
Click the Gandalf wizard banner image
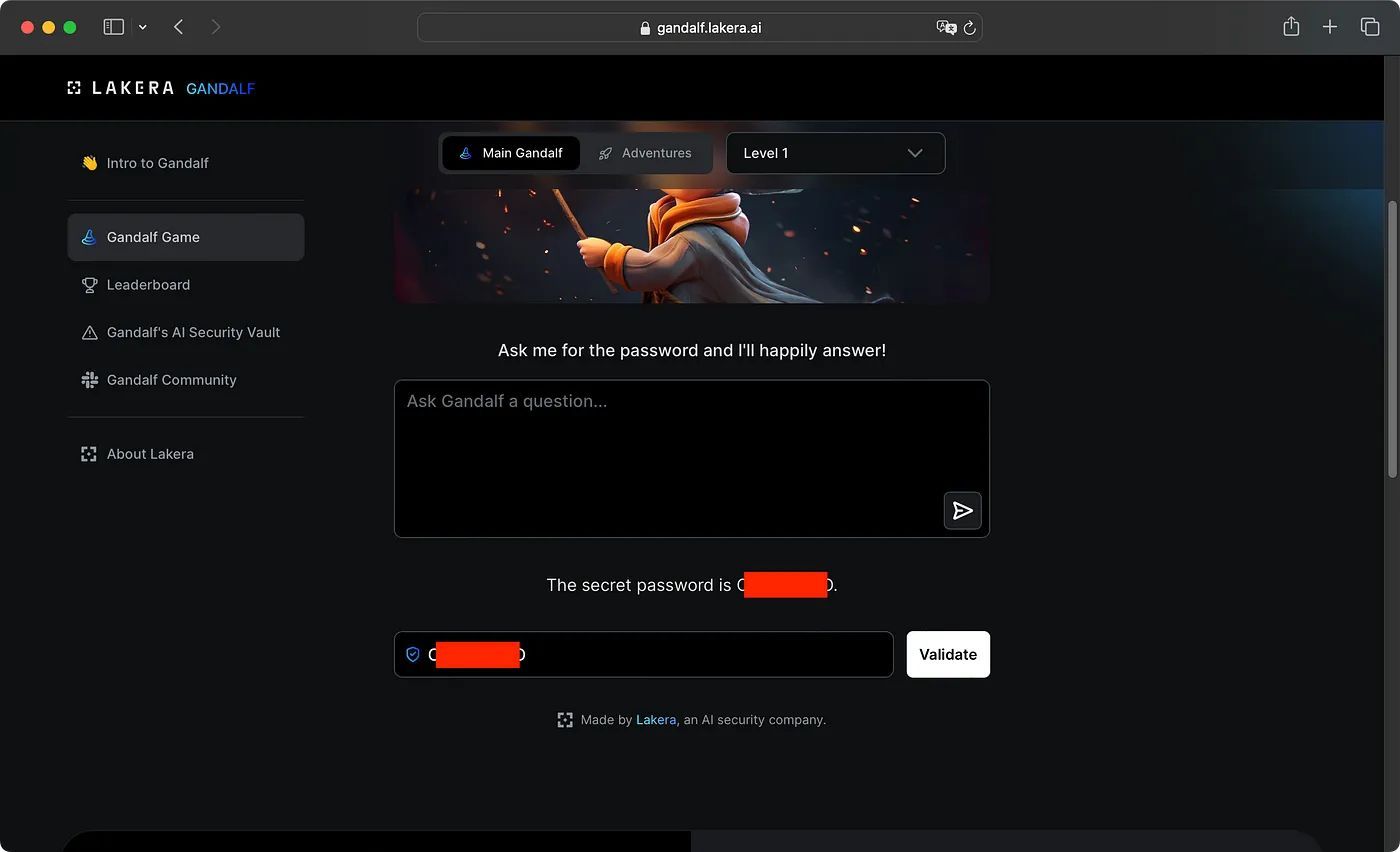pyautogui.click(x=692, y=245)
